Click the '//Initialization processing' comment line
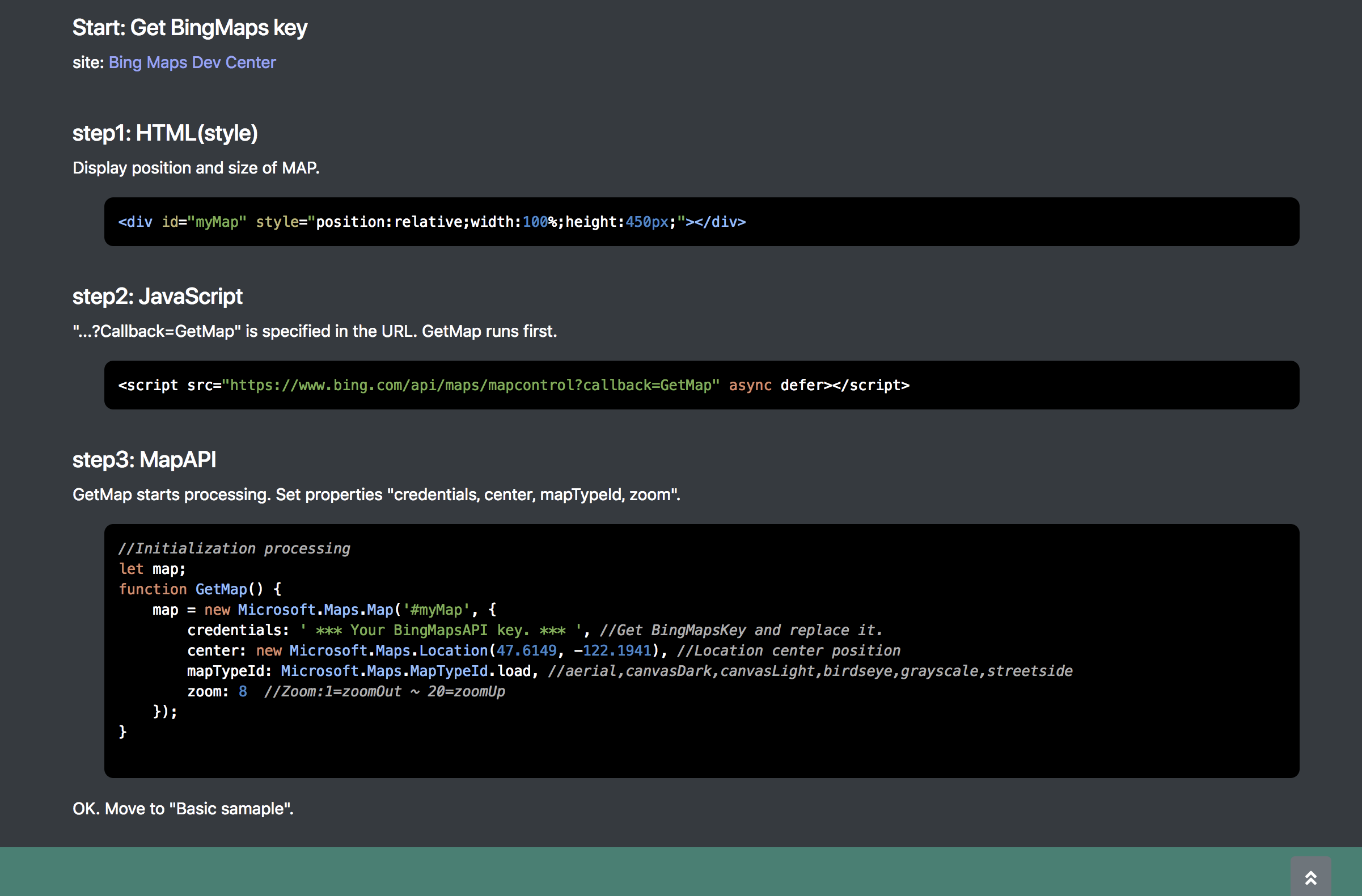 [x=234, y=548]
